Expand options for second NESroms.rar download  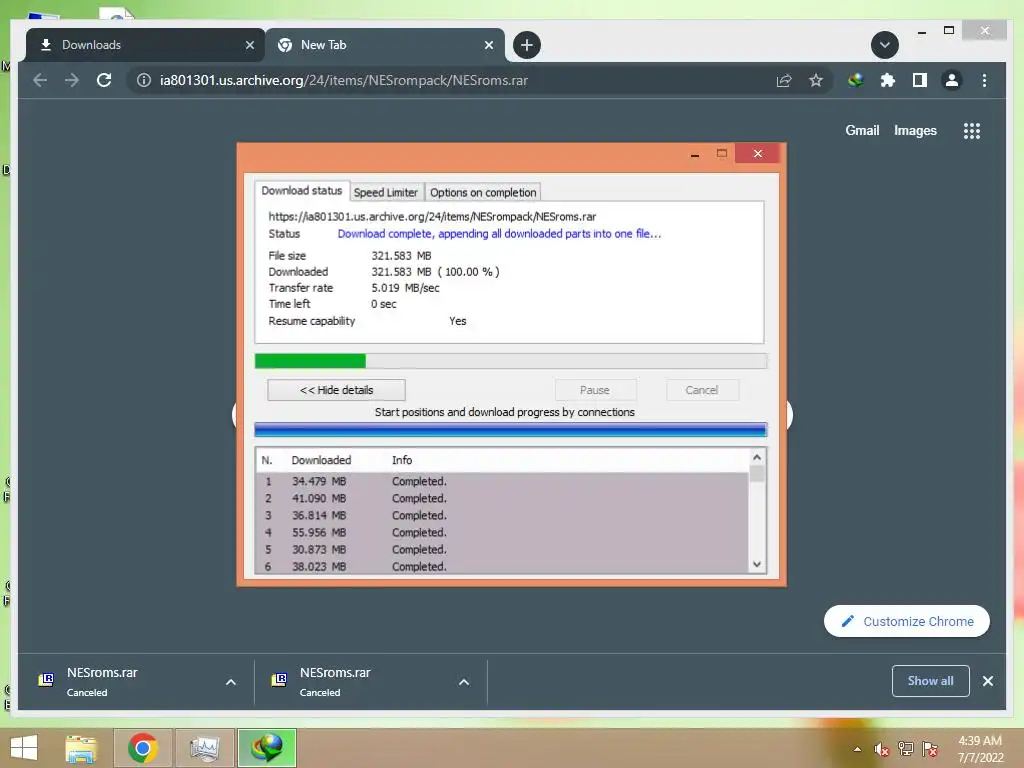click(x=464, y=682)
